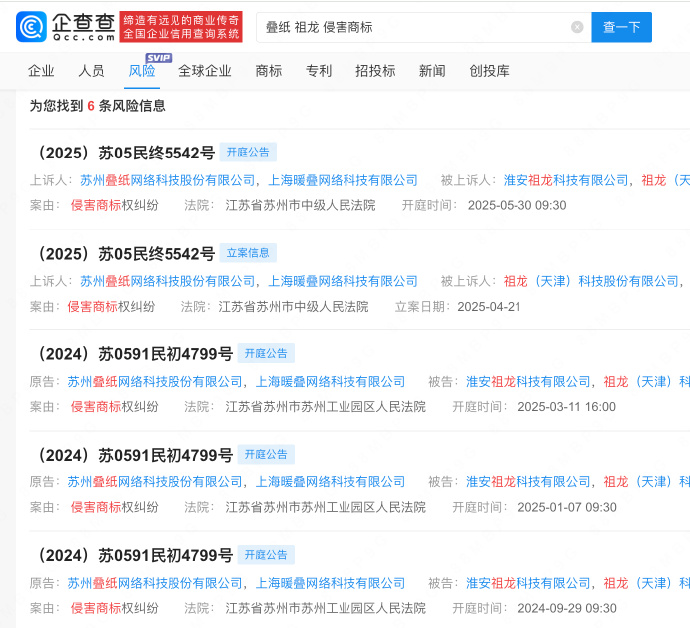
Task: Open 苏州叠纸 plaintiff link in 2025-03-11 case
Action: (x=155, y=382)
